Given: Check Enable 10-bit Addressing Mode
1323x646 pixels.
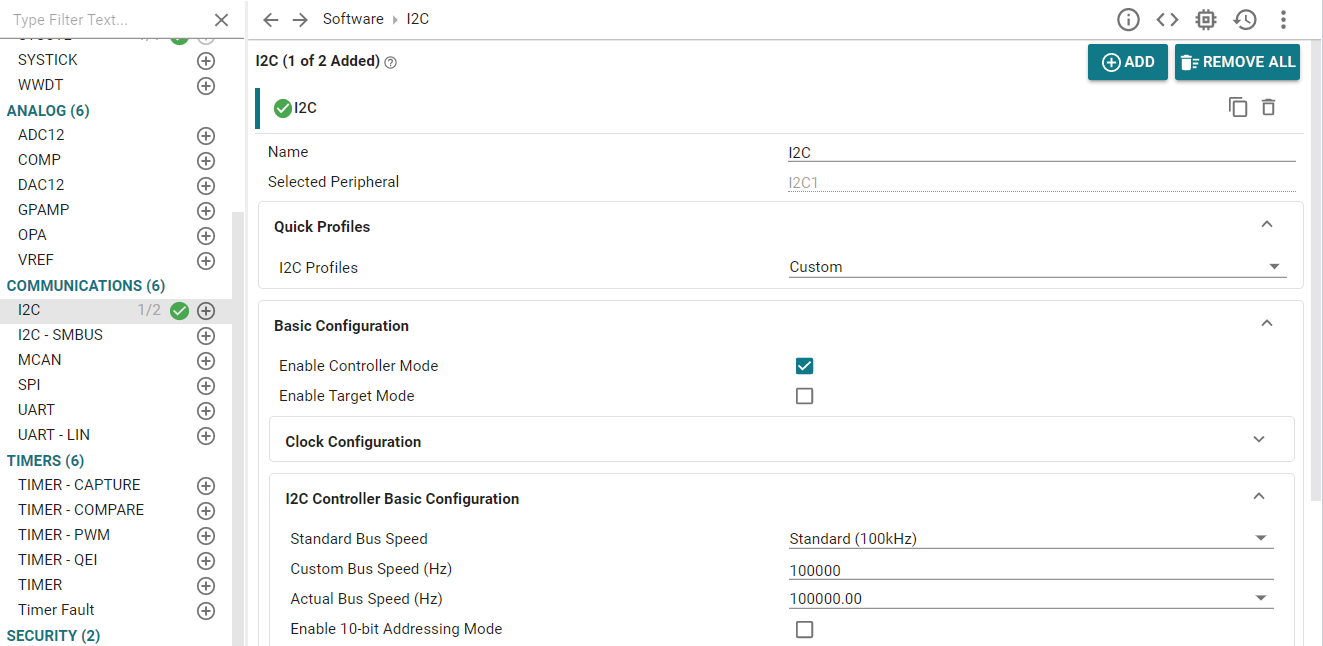Looking at the screenshot, I should tap(804, 629).
